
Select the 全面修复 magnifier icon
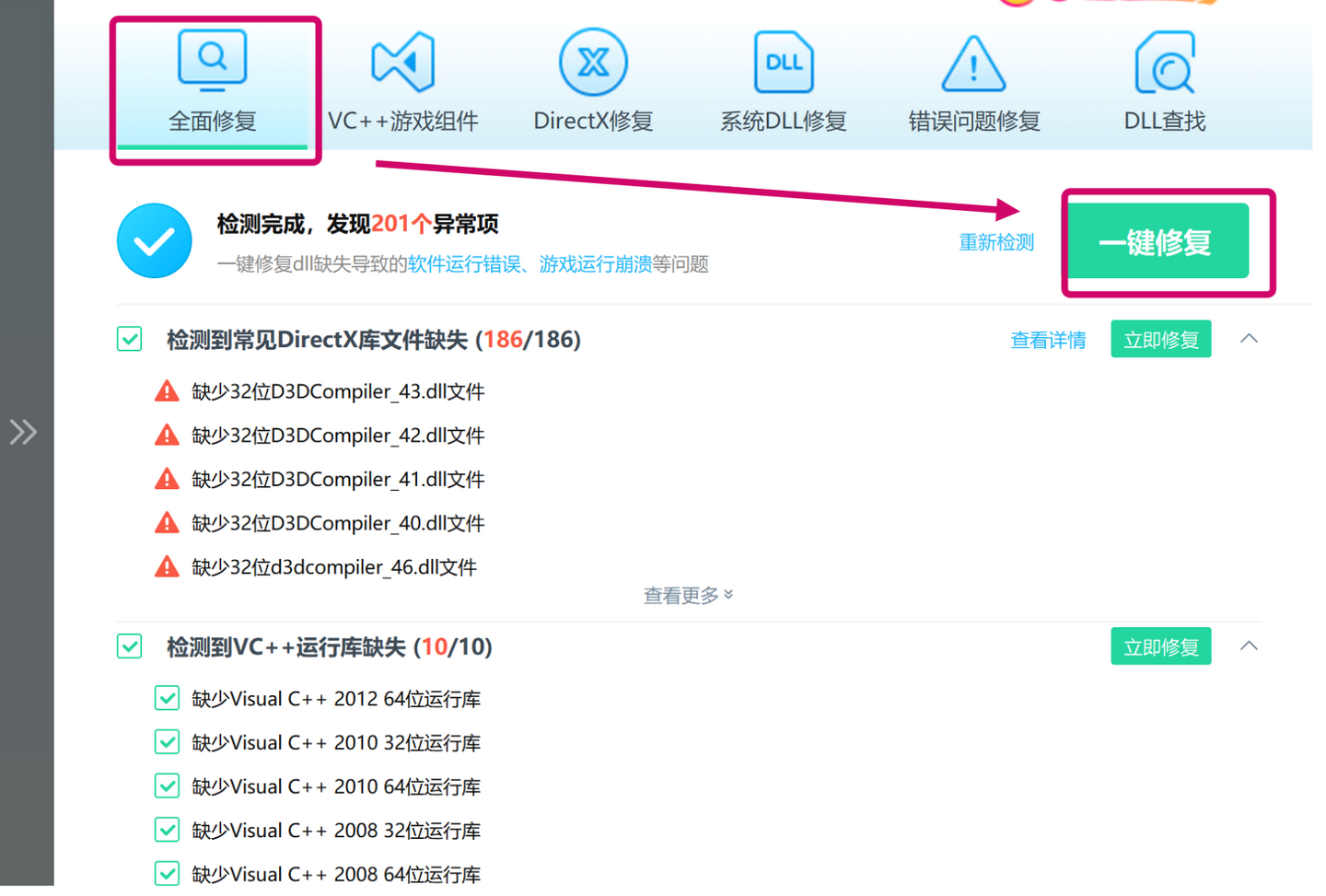pos(213,59)
